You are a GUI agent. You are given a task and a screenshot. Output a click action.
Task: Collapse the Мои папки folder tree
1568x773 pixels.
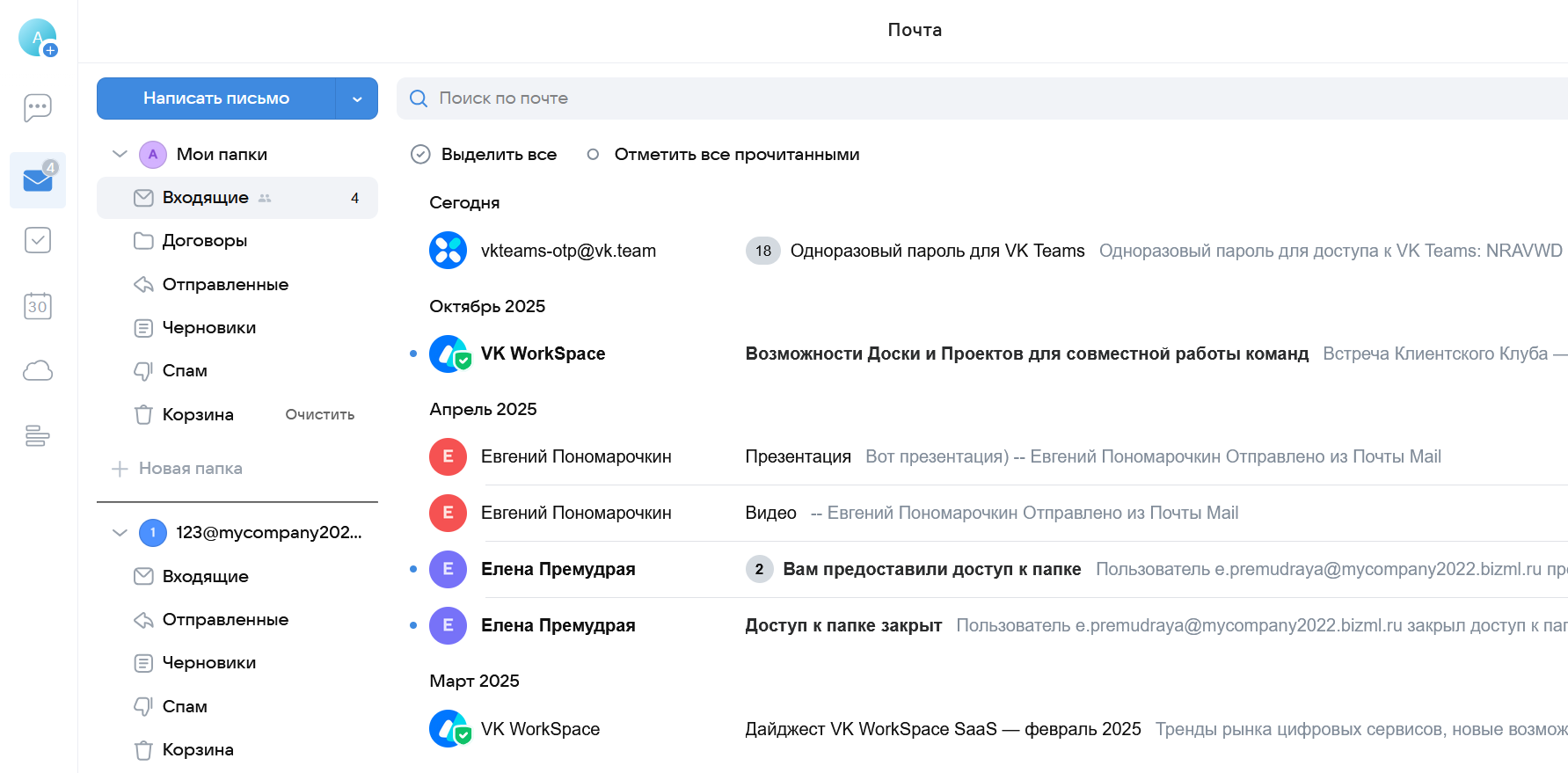[120, 155]
